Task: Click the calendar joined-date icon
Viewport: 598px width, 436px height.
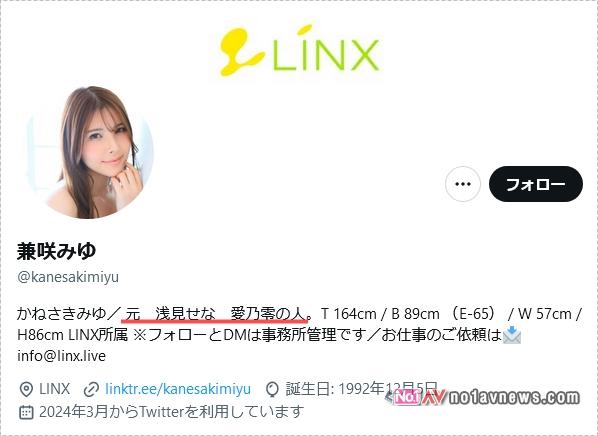Action: point(26,412)
